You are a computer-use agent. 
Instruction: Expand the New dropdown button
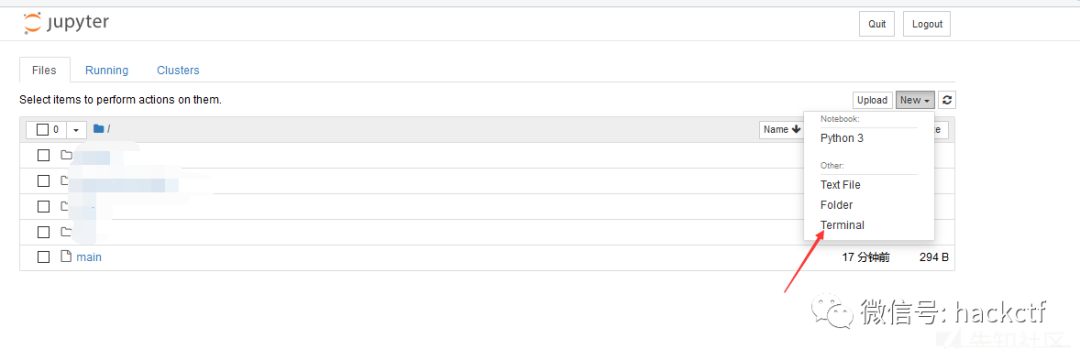point(915,100)
